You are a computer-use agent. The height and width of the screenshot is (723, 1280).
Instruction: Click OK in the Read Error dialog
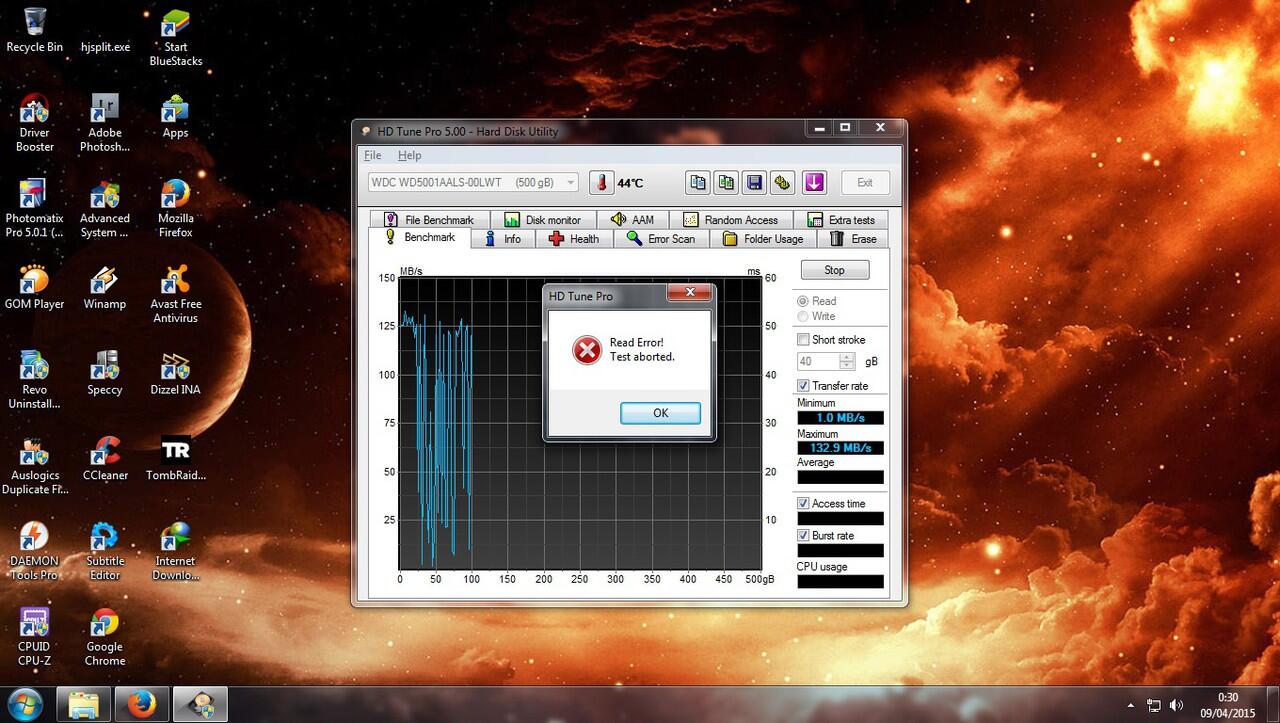[x=660, y=413]
